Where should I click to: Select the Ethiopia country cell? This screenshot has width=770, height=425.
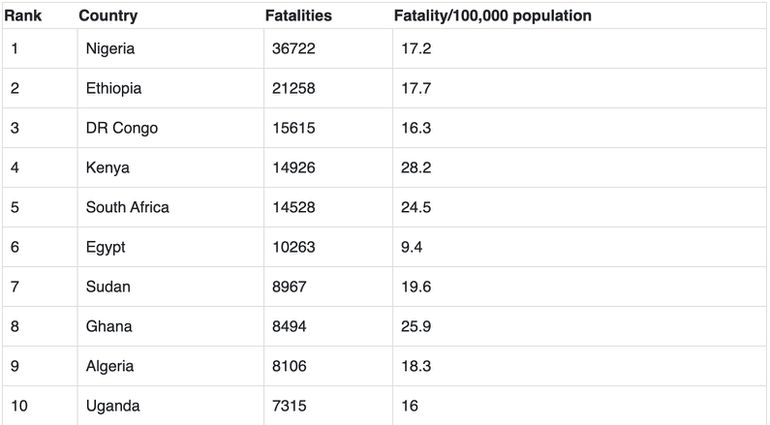tap(113, 88)
